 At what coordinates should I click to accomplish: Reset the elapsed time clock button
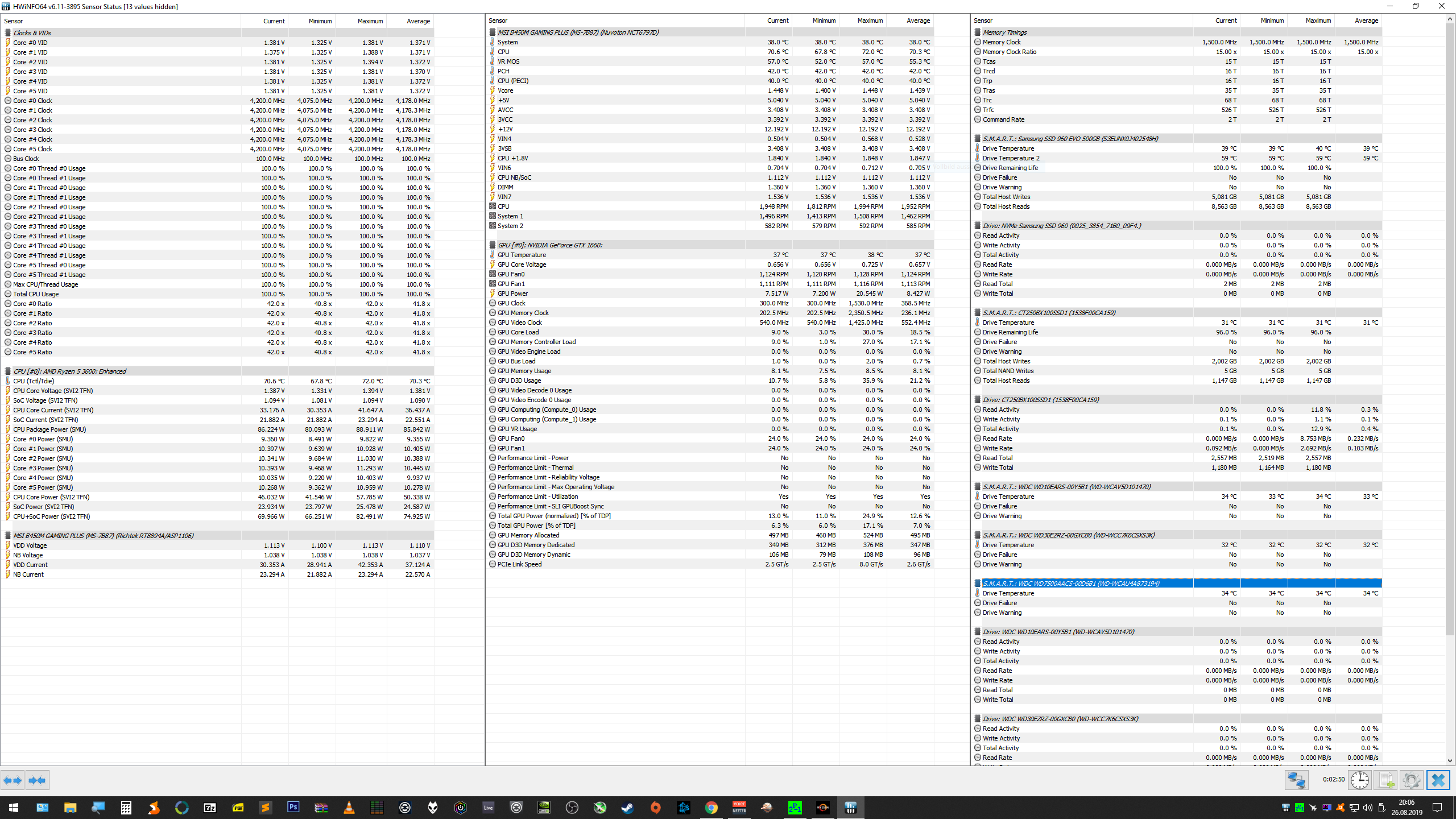[x=1359, y=780]
